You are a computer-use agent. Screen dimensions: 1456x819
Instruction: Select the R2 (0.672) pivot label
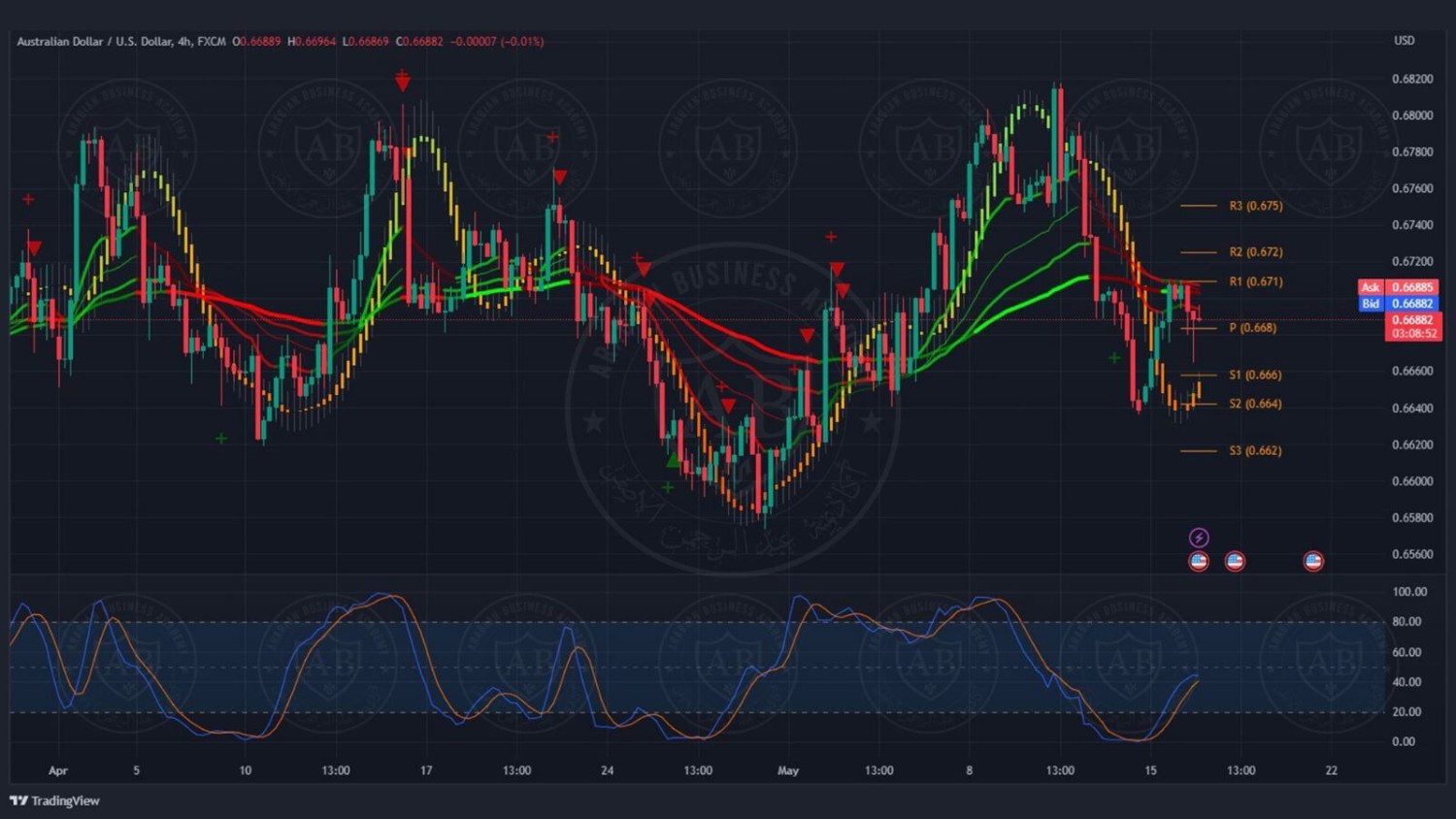click(x=1256, y=252)
